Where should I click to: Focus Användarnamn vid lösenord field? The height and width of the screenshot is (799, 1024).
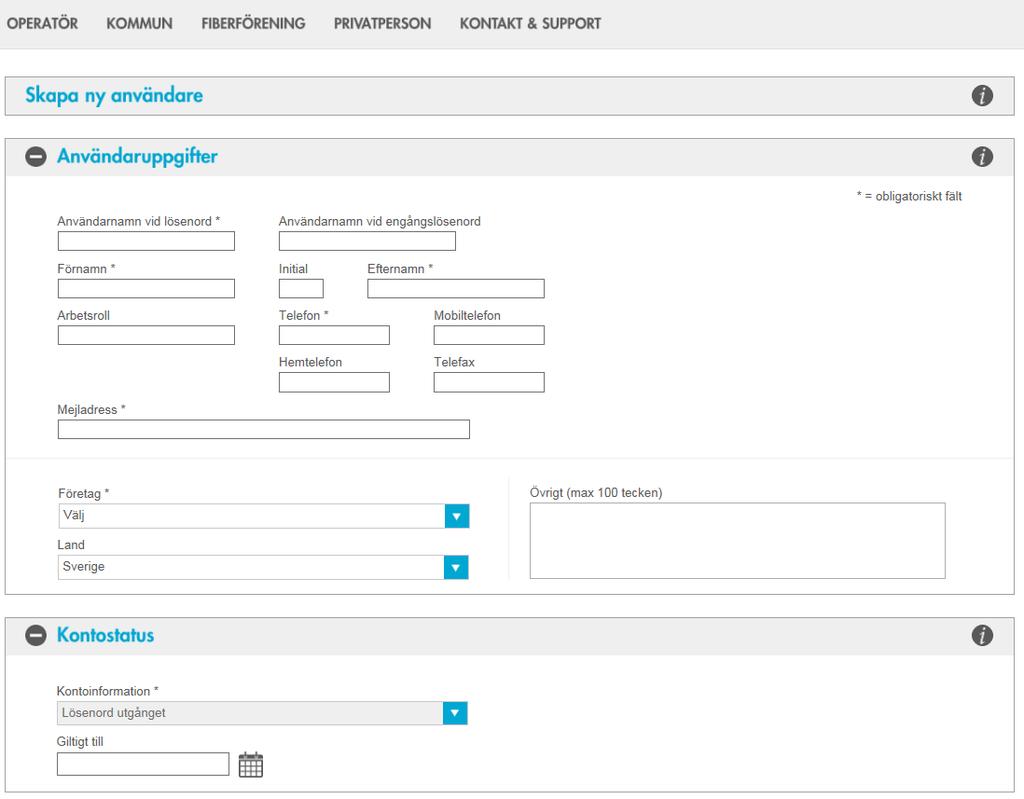(x=146, y=241)
